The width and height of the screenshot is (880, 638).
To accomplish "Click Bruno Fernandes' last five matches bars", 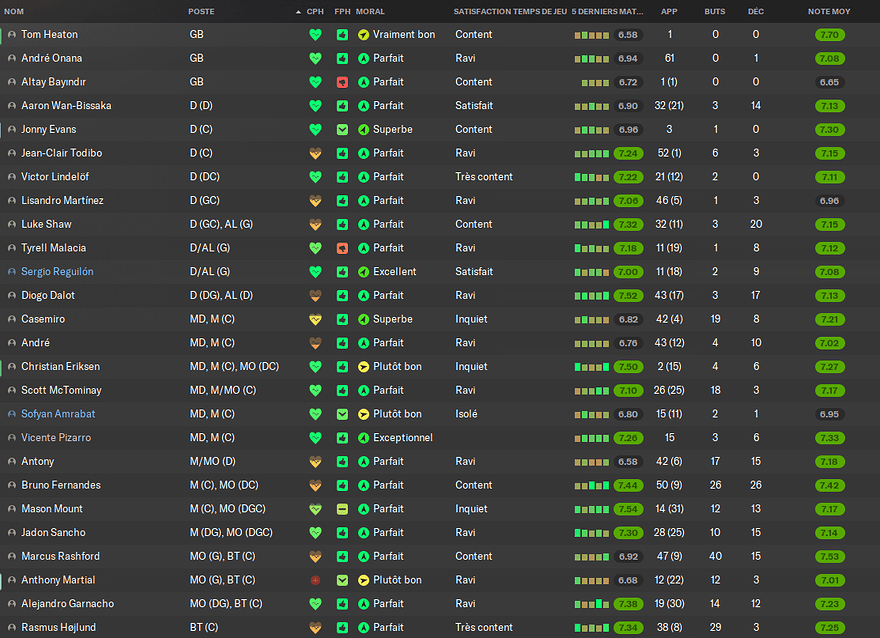I will click(x=592, y=485).
